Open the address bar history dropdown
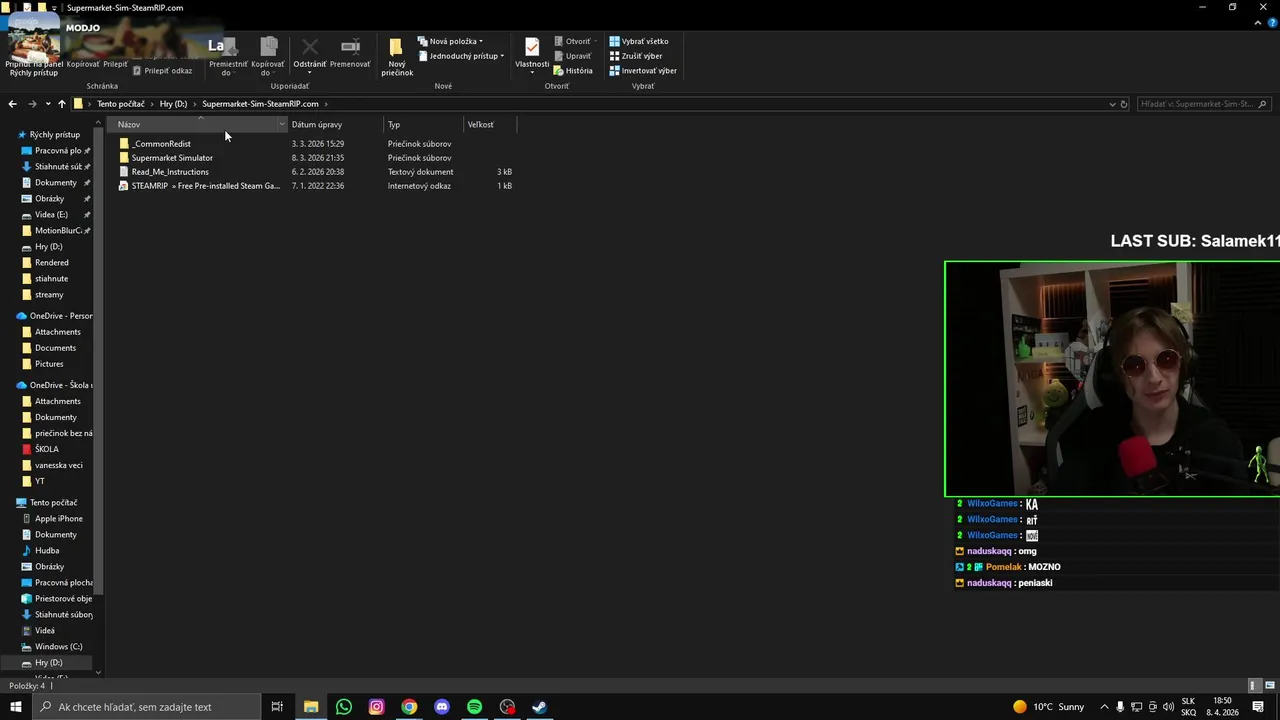This screenshot has height=720, width=1280. 1112,104
